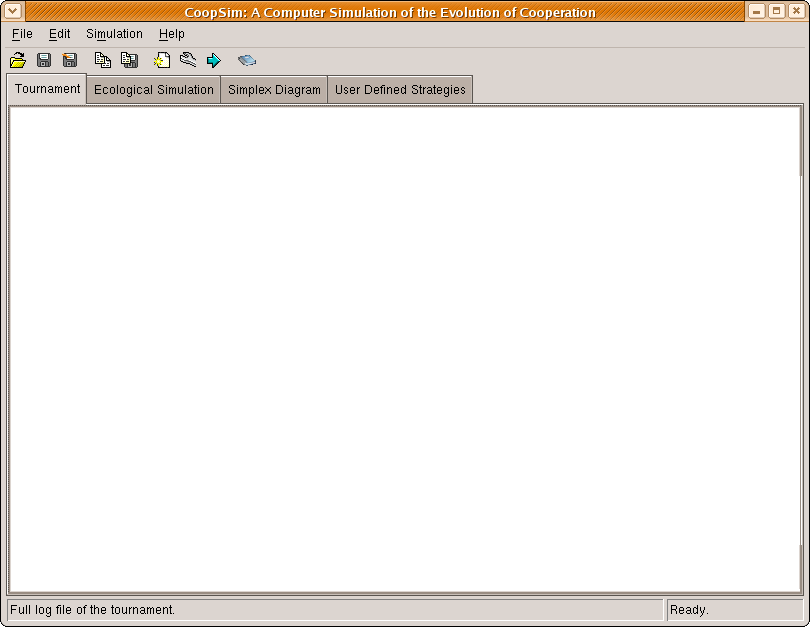Click the help book icon in toolbar

point(247,60)
